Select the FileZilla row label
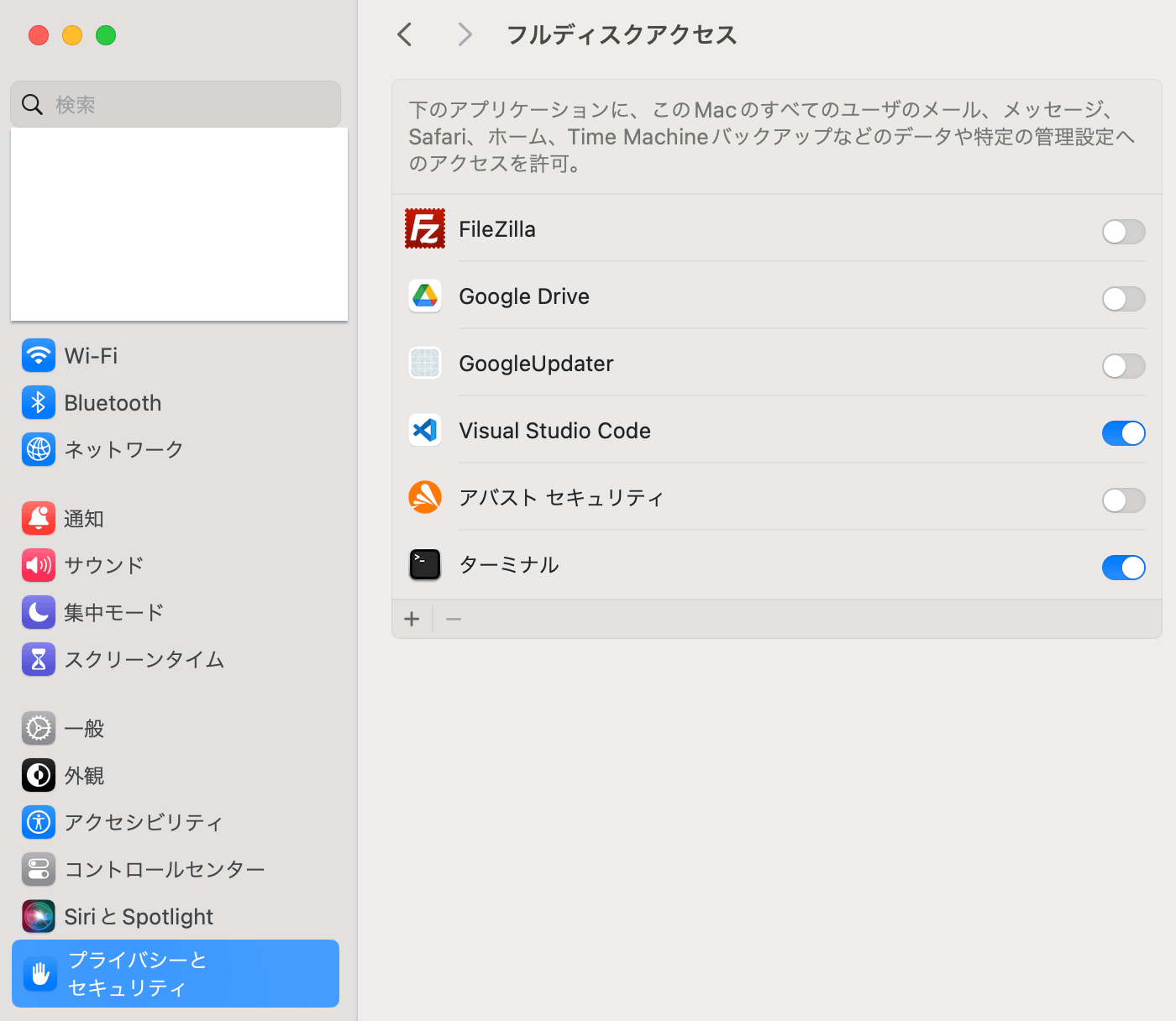This screenshot has height=1021, width=1176. point(497,229)
